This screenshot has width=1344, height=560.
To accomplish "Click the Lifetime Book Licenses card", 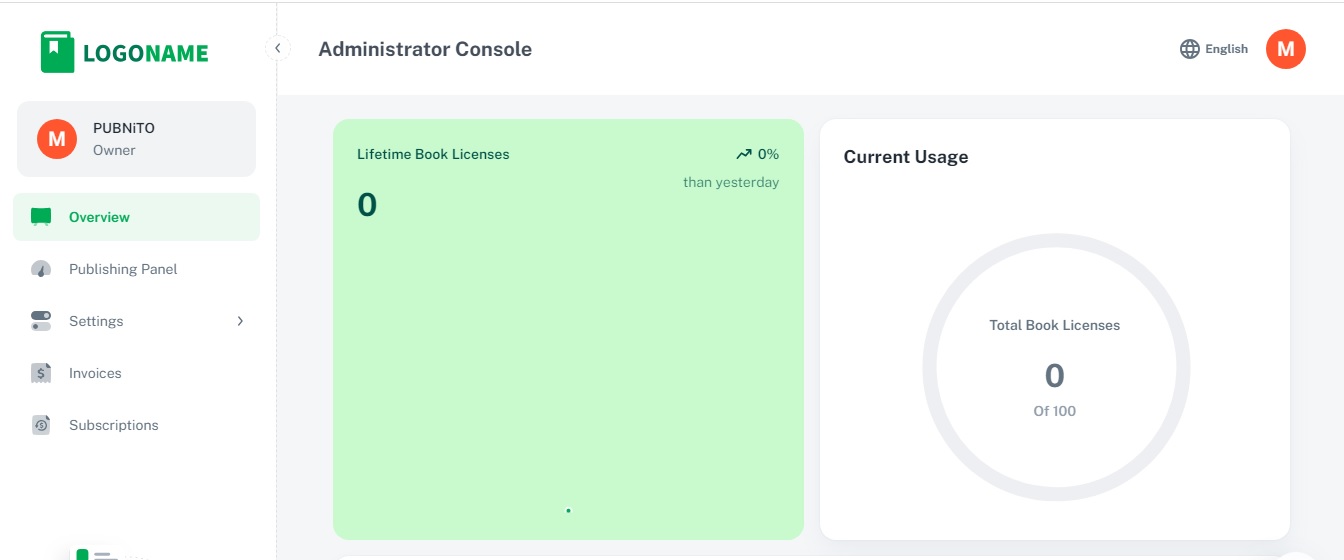I will click(x=568, y=329).
